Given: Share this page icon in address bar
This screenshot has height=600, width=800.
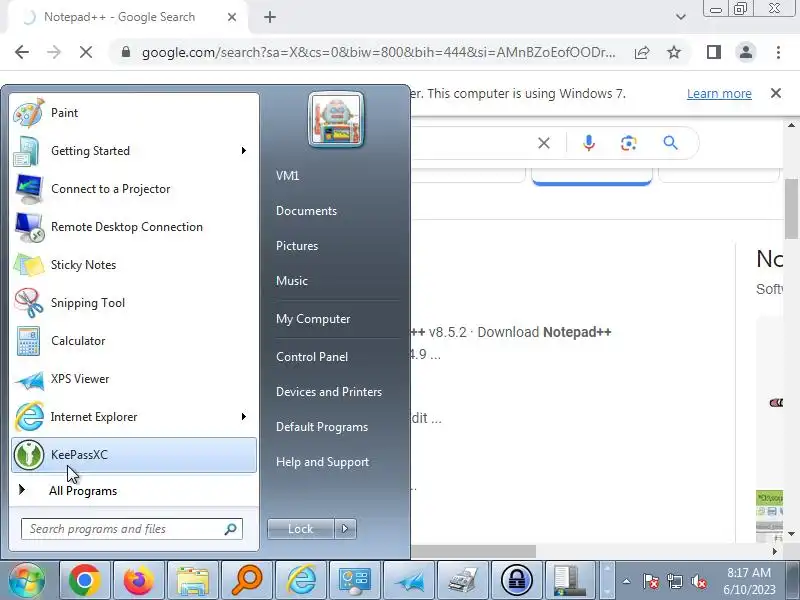Looking at the screenshot, I should 642,52.
